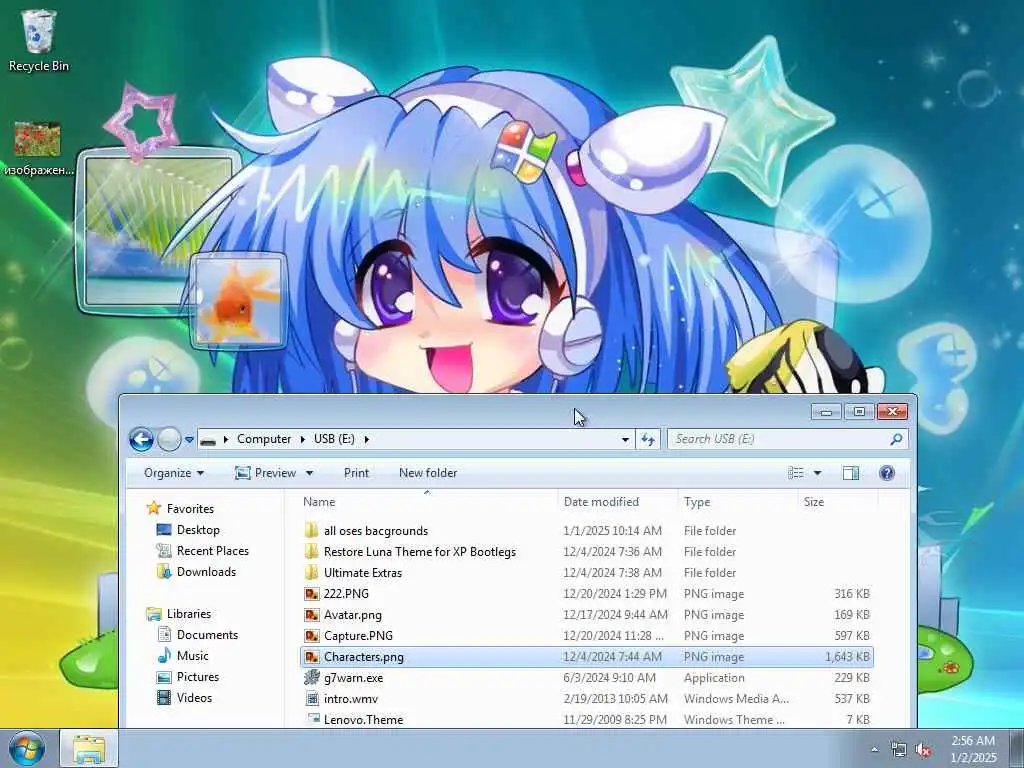Viewport: 1024px width, 768px height.
Task: Select the g7warn.exe application
Action: pos(586,678)
